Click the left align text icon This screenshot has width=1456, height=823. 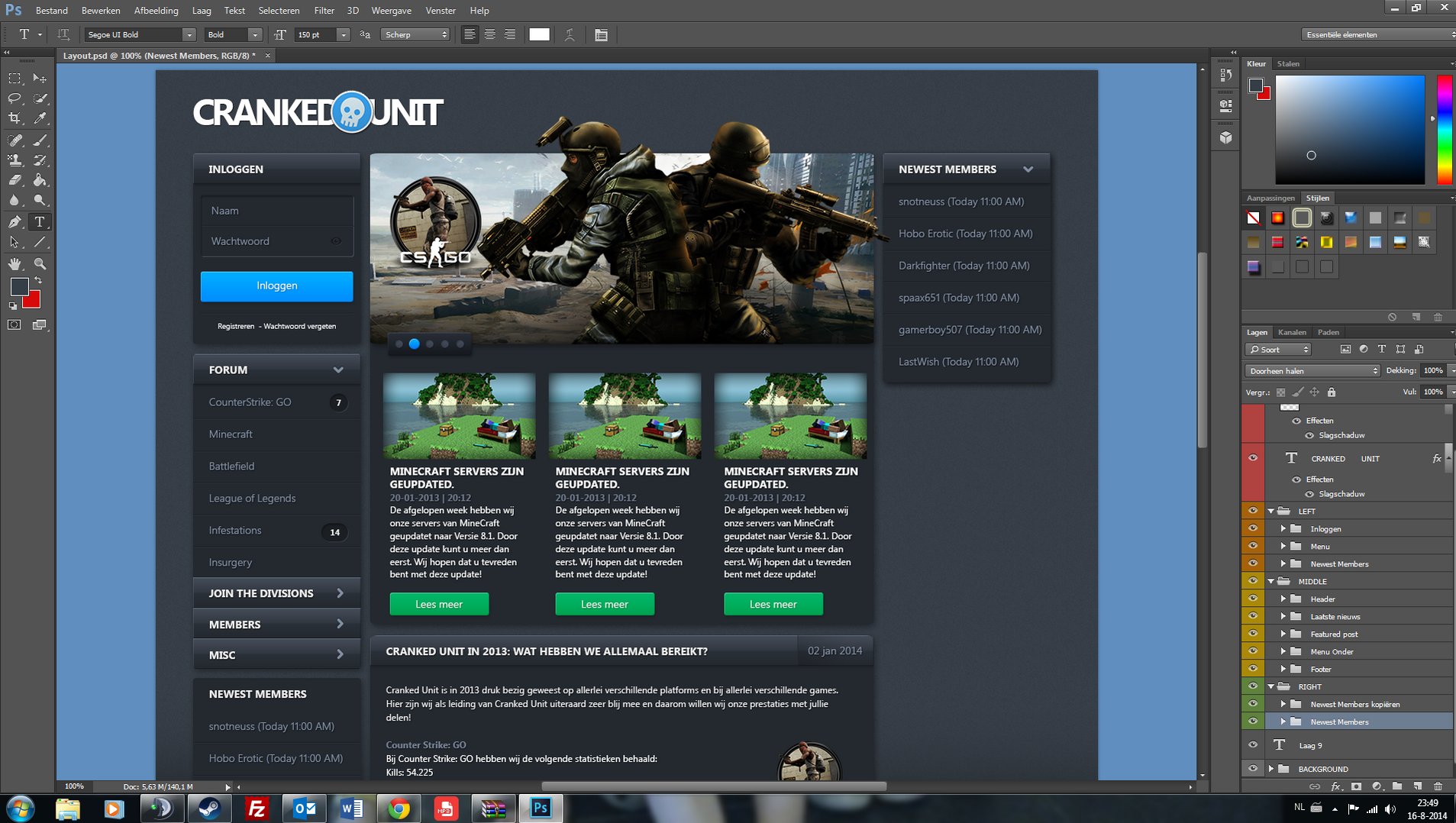pyautogui.click(x=470, y=34)
